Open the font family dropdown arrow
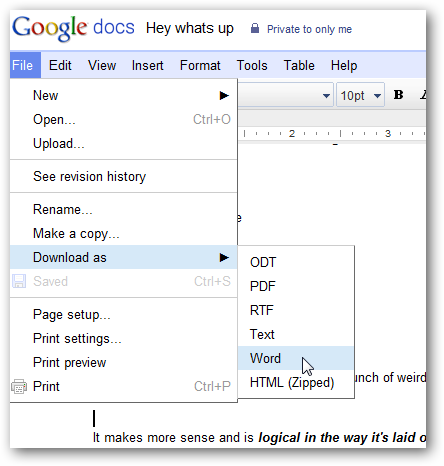Viewport: 444px width, 466px height. [x=326, y=96]
